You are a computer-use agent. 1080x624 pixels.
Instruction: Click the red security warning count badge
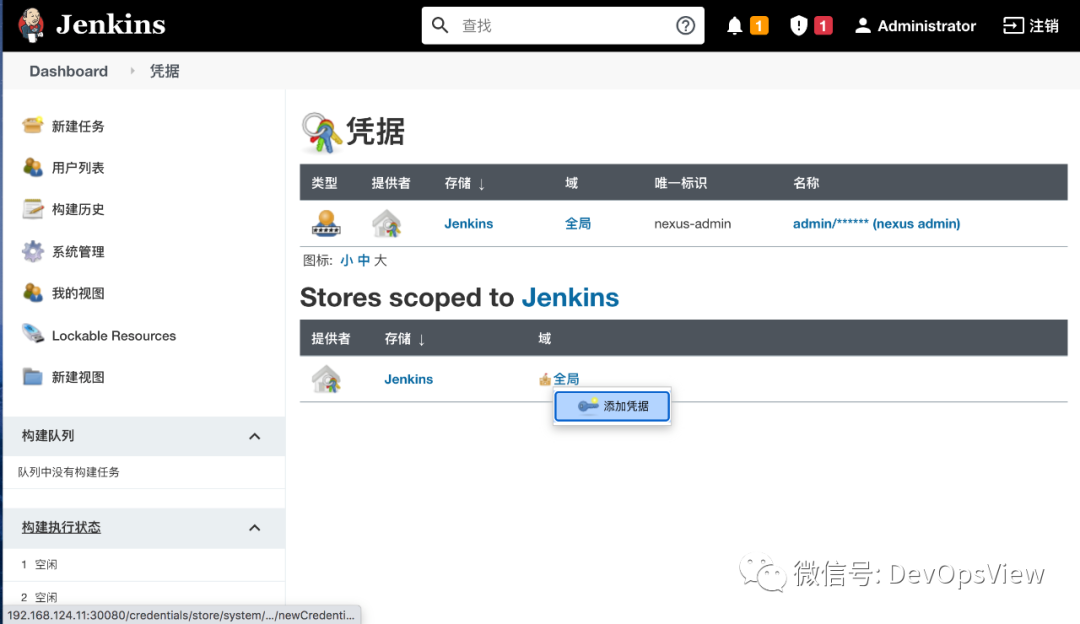pyautogui.click(x=823, y=26)
